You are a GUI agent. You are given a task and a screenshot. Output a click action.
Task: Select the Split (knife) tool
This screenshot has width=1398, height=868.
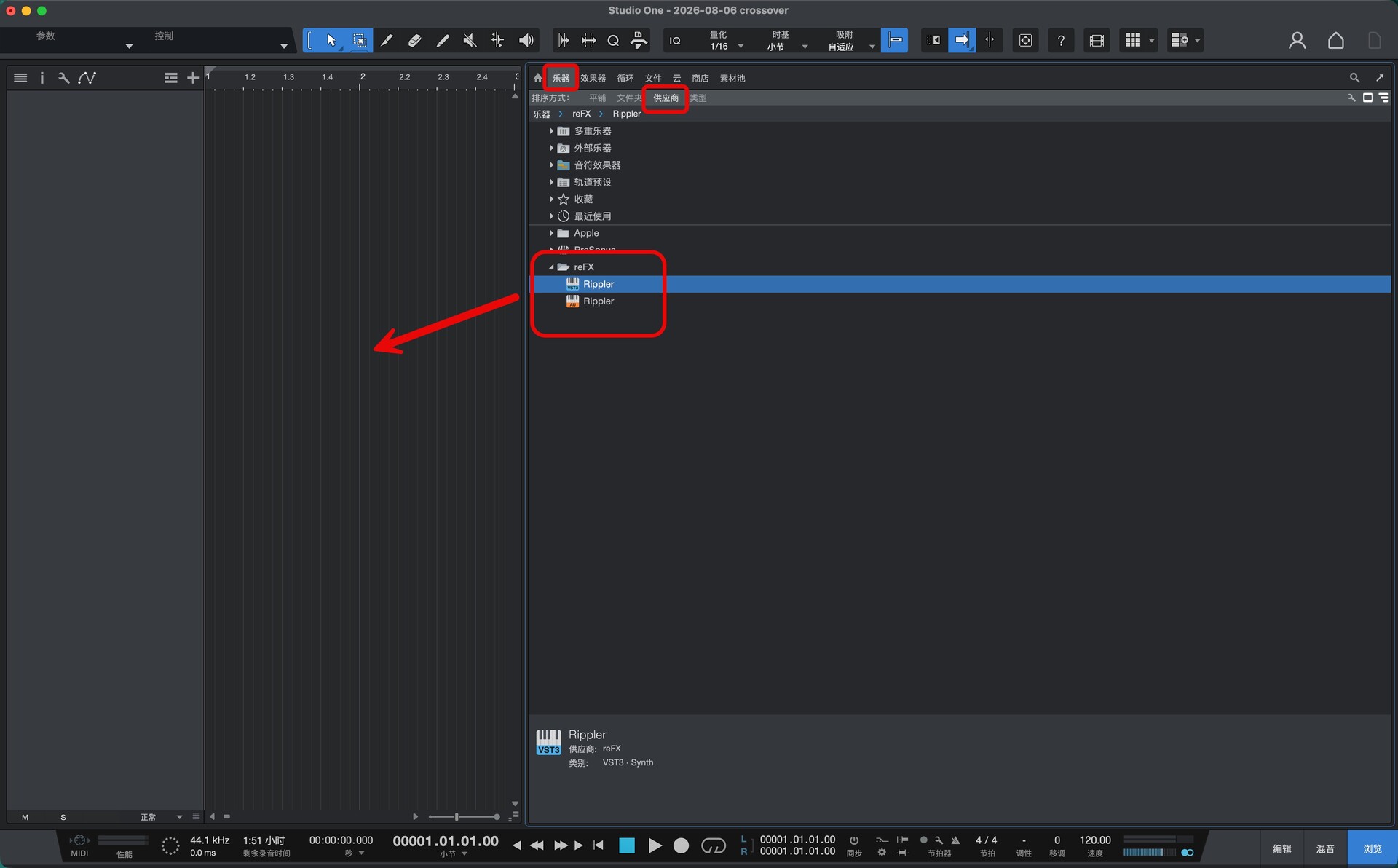click(x=387, y=40)
